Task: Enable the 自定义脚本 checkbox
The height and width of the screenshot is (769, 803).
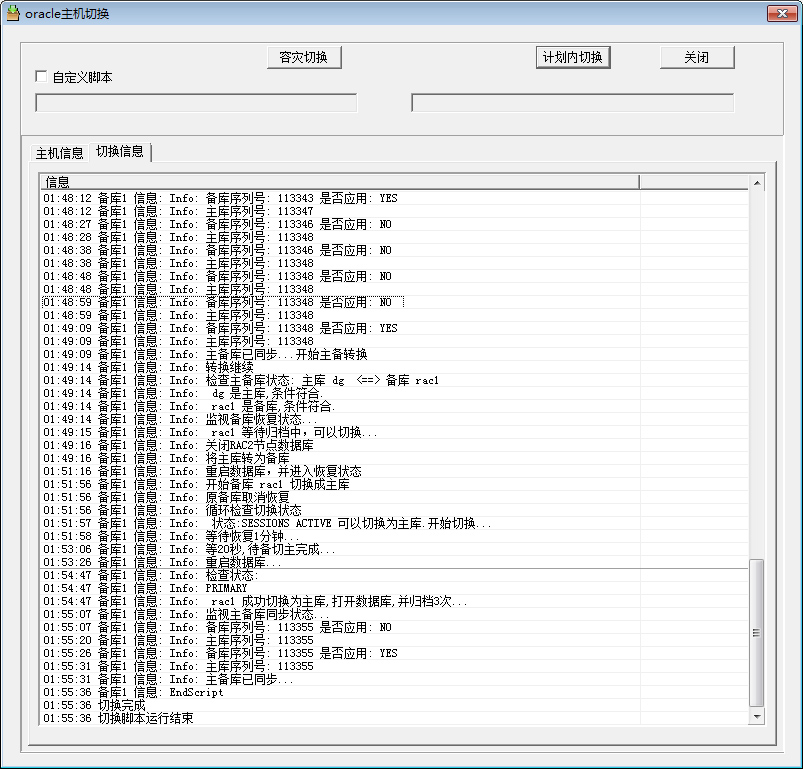Action: click(x=41, y=76)
